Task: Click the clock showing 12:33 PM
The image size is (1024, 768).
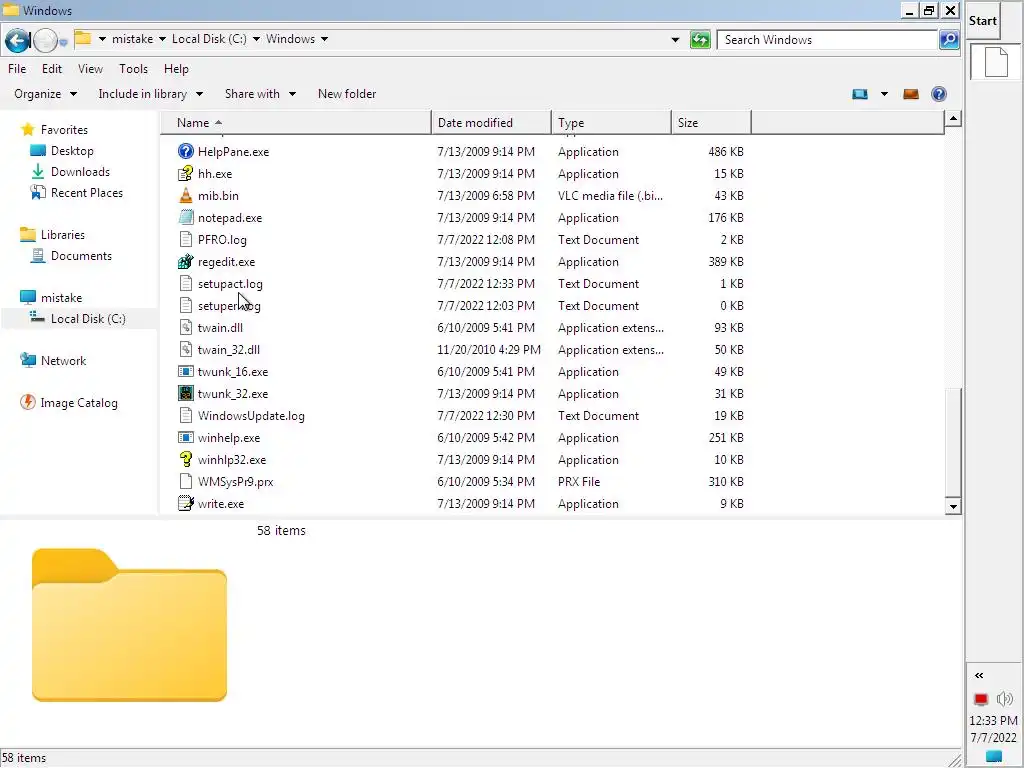Action: coord(993,721)
